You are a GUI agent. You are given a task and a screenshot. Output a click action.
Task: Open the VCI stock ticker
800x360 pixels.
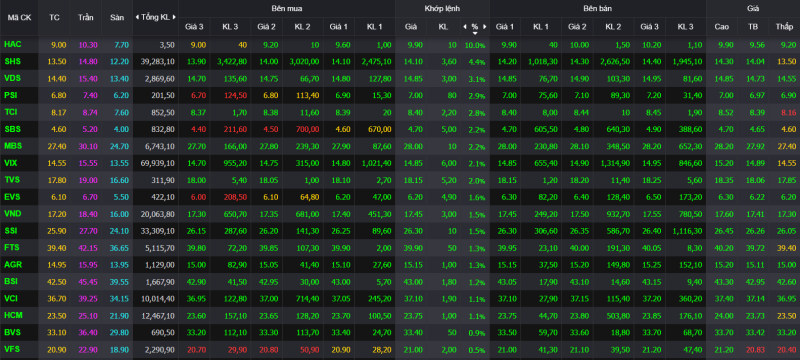[11, 298]
